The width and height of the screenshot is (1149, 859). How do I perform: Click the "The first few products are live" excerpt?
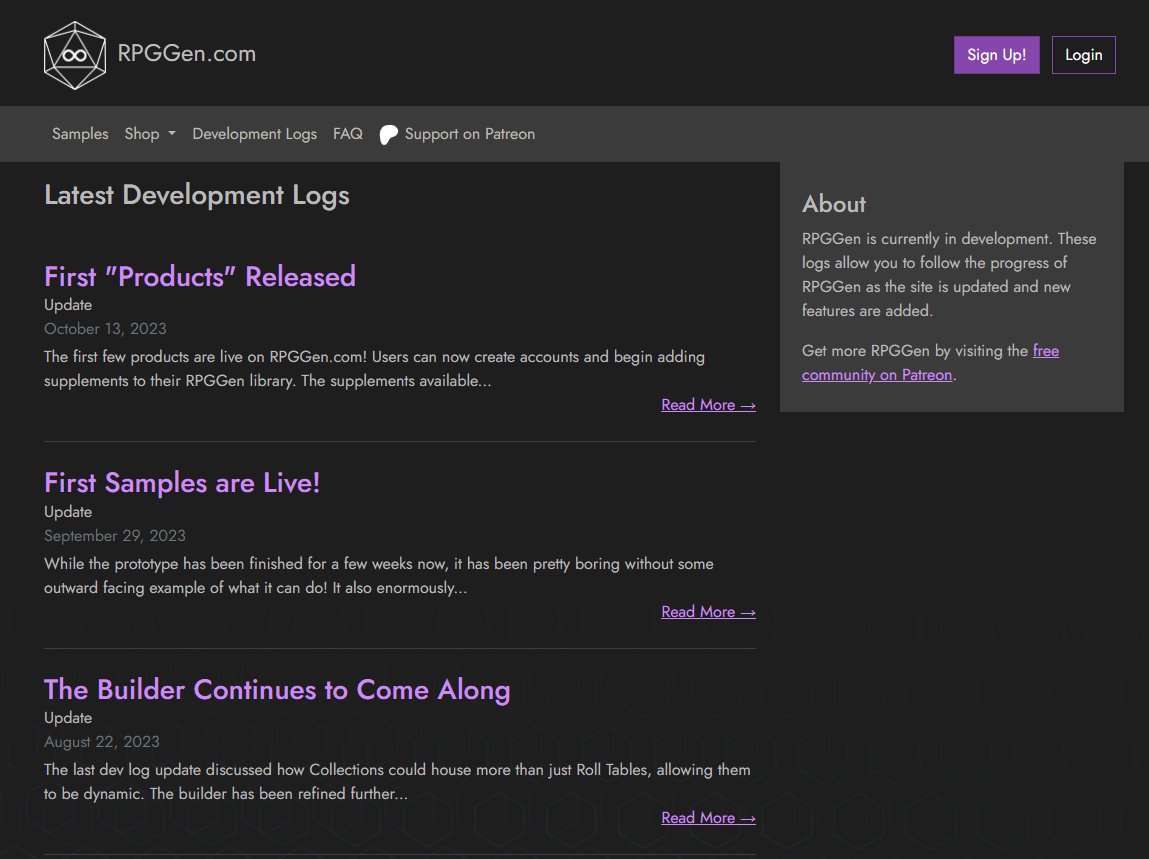374,369
